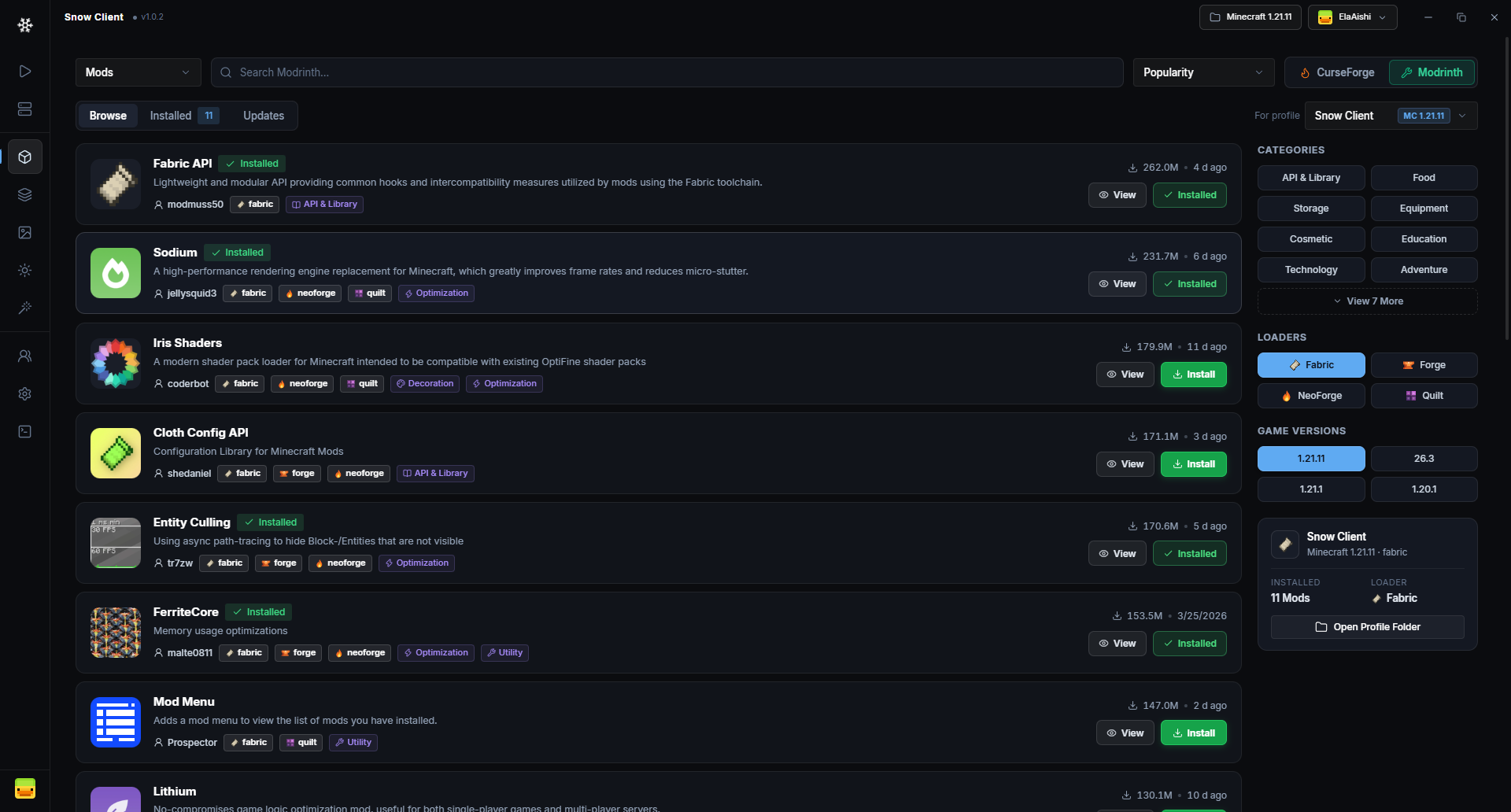This screenshot has width=1511, height=812.
Task: Click the Fabric API mod icon
Action: coord(116,184)
